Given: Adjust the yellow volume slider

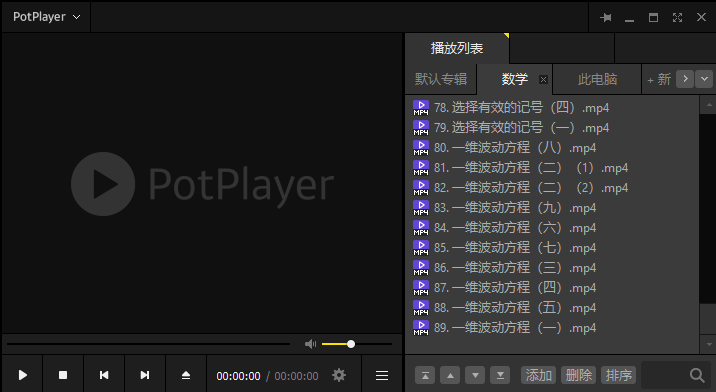Looking at the screenshot, I should pyautogui.click(x=357, y=344).
